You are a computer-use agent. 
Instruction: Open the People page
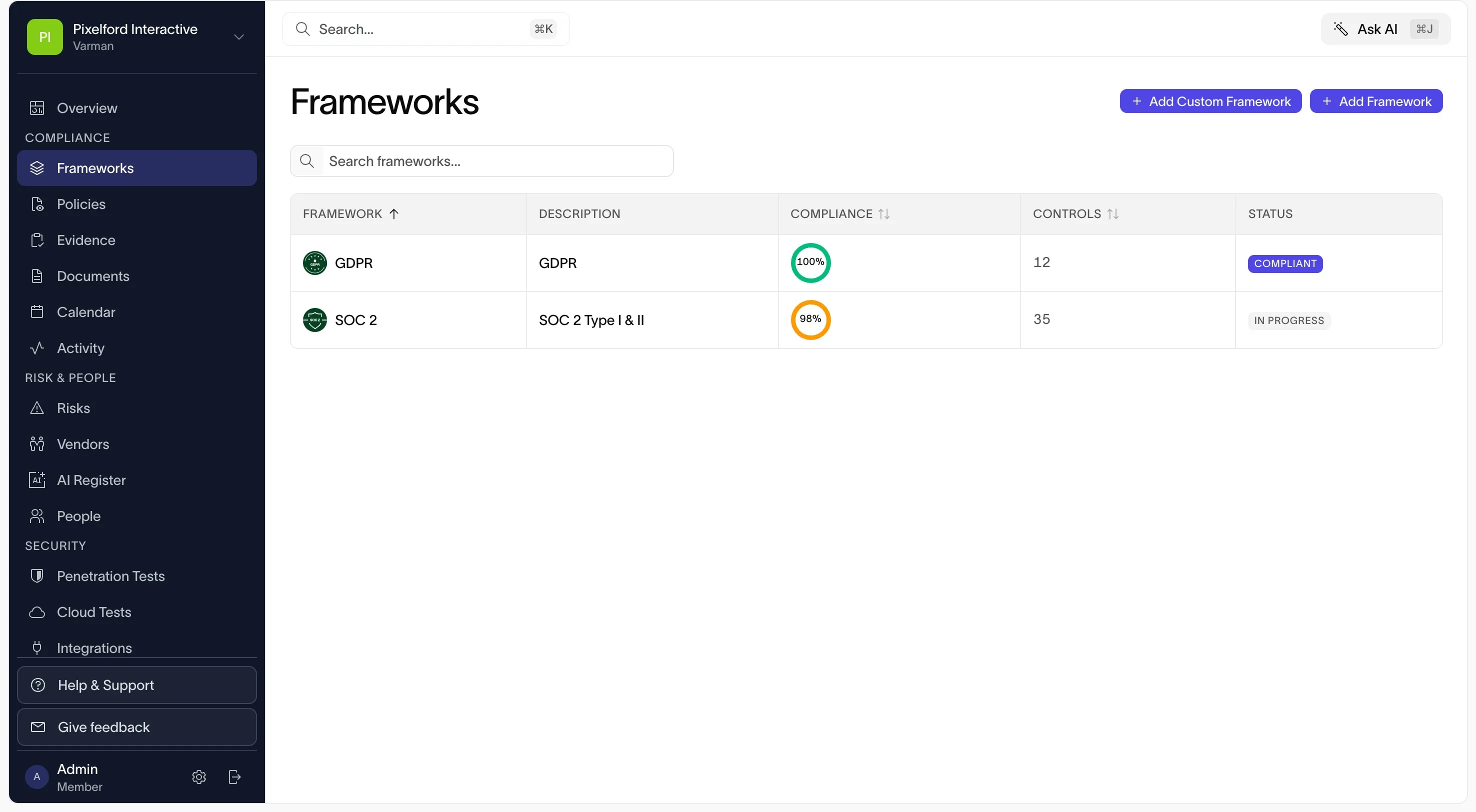coord(137,516)
